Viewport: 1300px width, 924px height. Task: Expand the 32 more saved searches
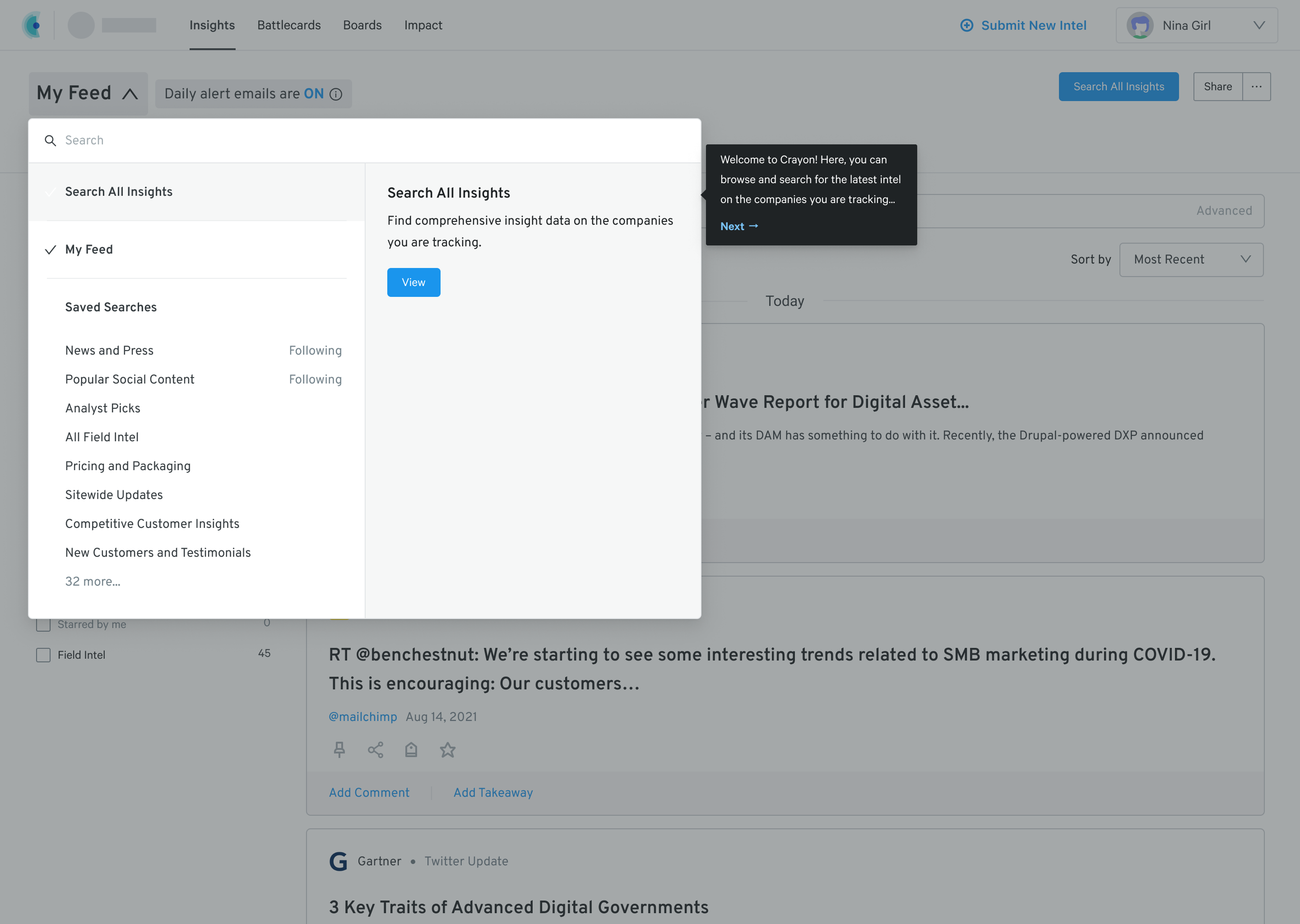pos(93,582)
